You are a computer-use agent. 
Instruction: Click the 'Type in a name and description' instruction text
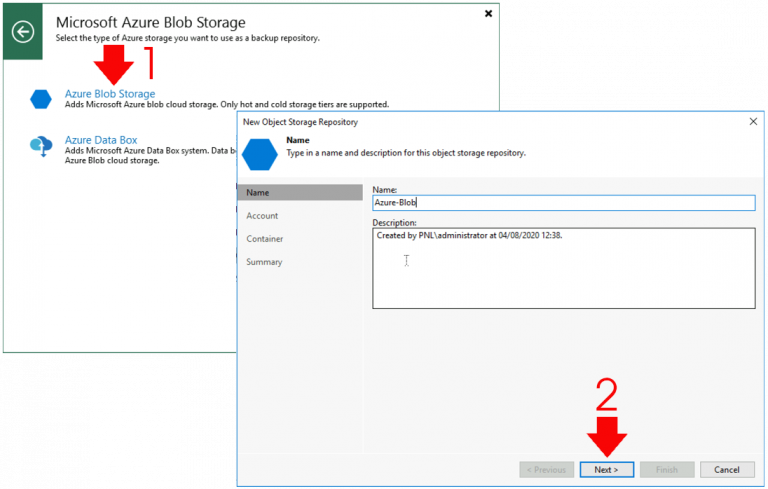point(406,153)
